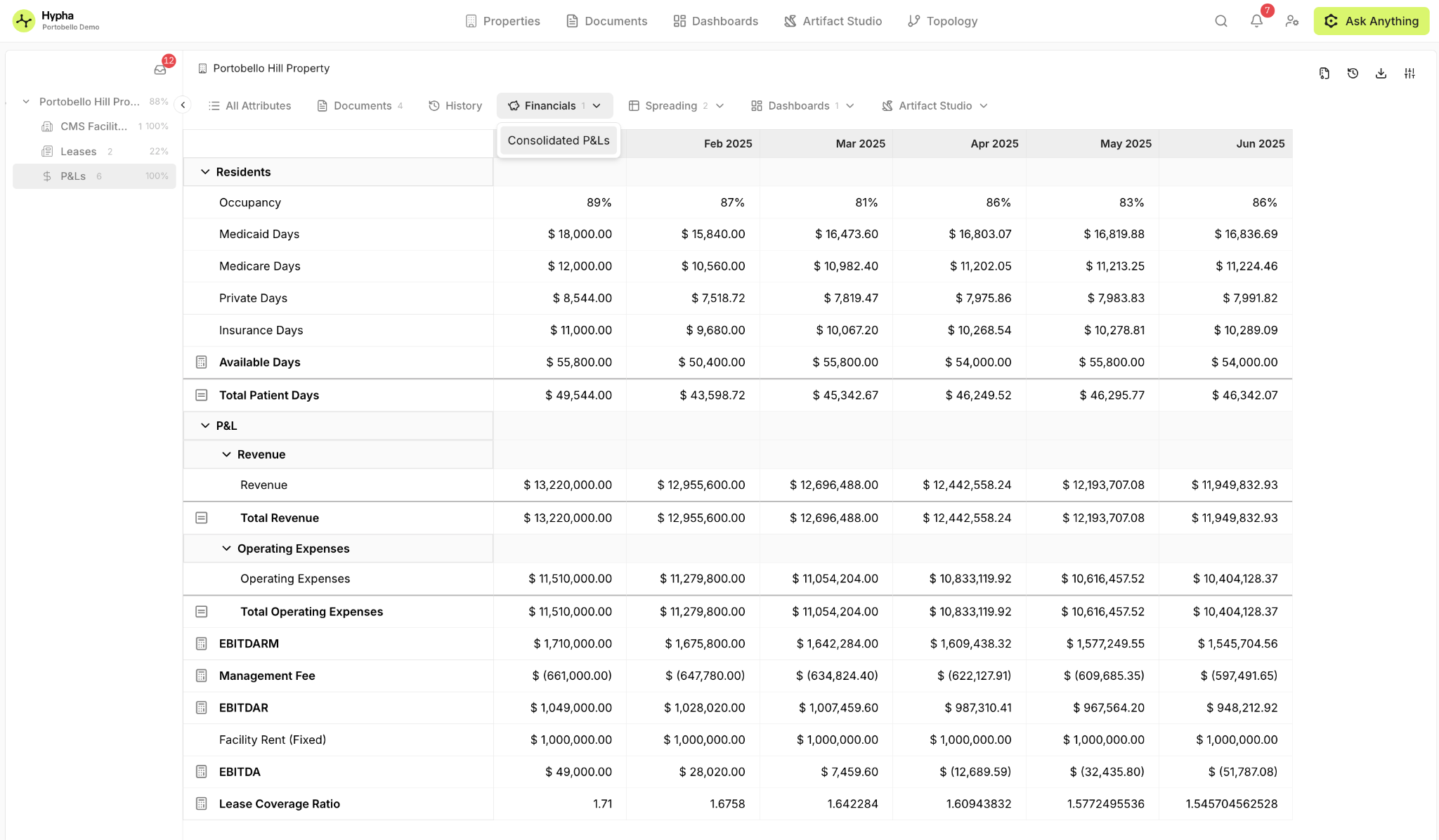Click the Ask Anything button
The width and height of the screenshot is (1439, 840).
(1372, 21)
